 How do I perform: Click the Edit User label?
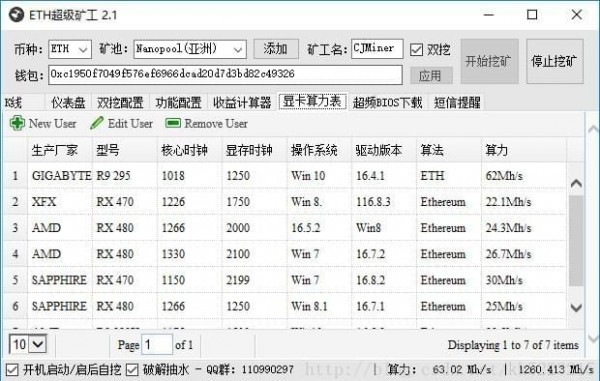coord(130,124)
